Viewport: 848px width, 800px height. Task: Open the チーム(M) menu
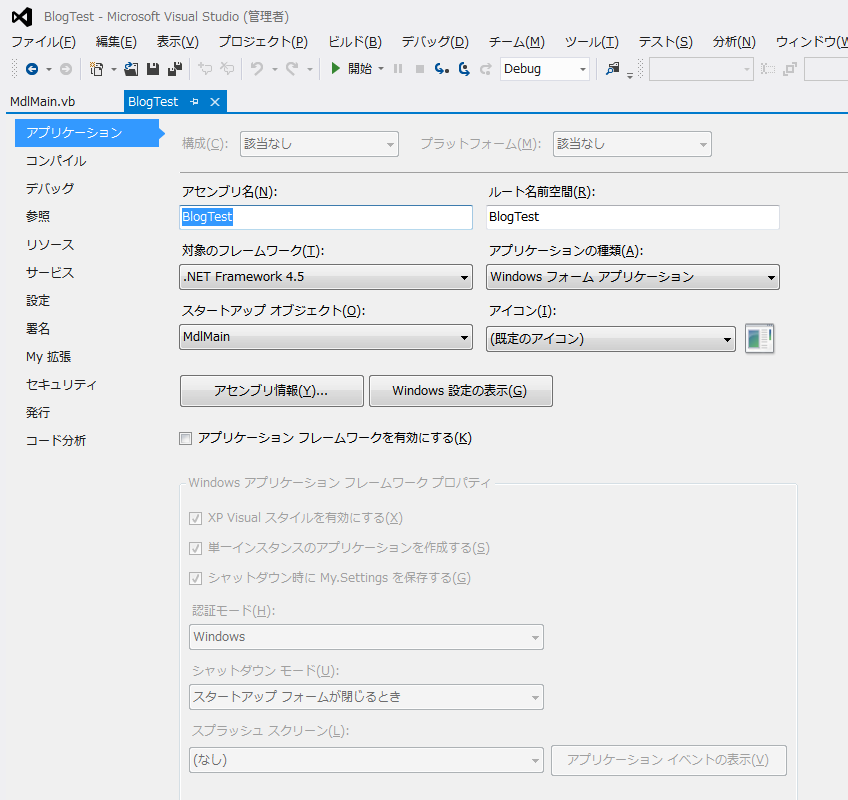point(516,42)
